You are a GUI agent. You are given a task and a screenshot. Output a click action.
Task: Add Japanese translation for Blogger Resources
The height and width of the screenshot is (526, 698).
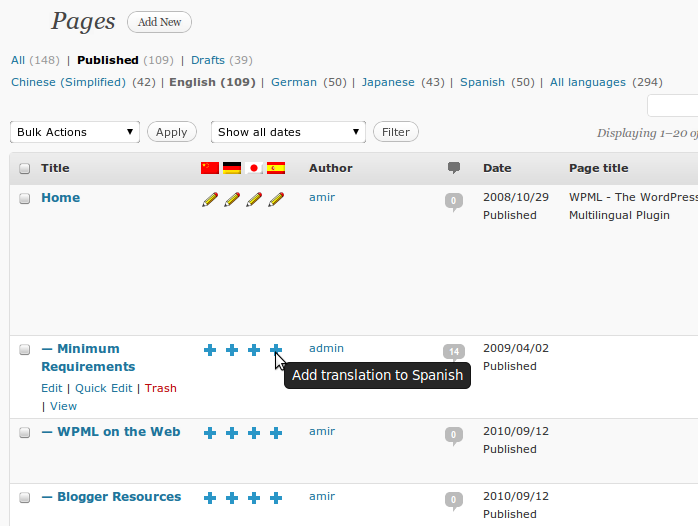(254, 497)
